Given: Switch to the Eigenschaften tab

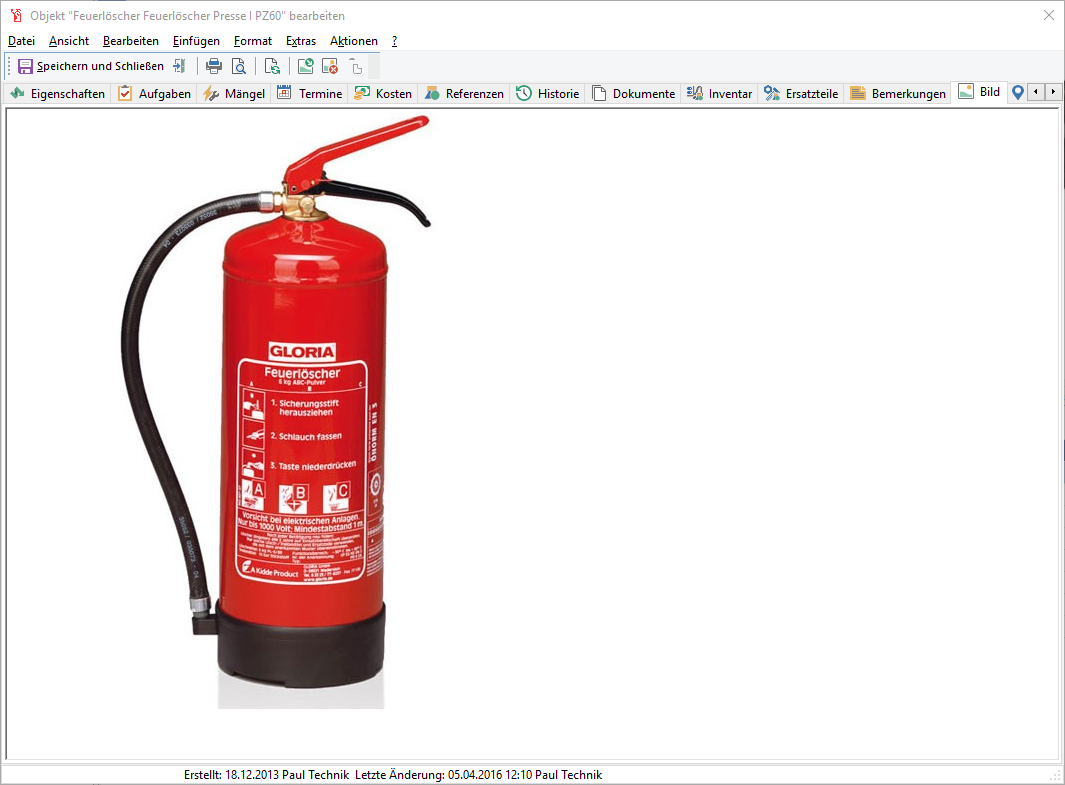Looking at the screenshot, I should [x=58, y=94].
